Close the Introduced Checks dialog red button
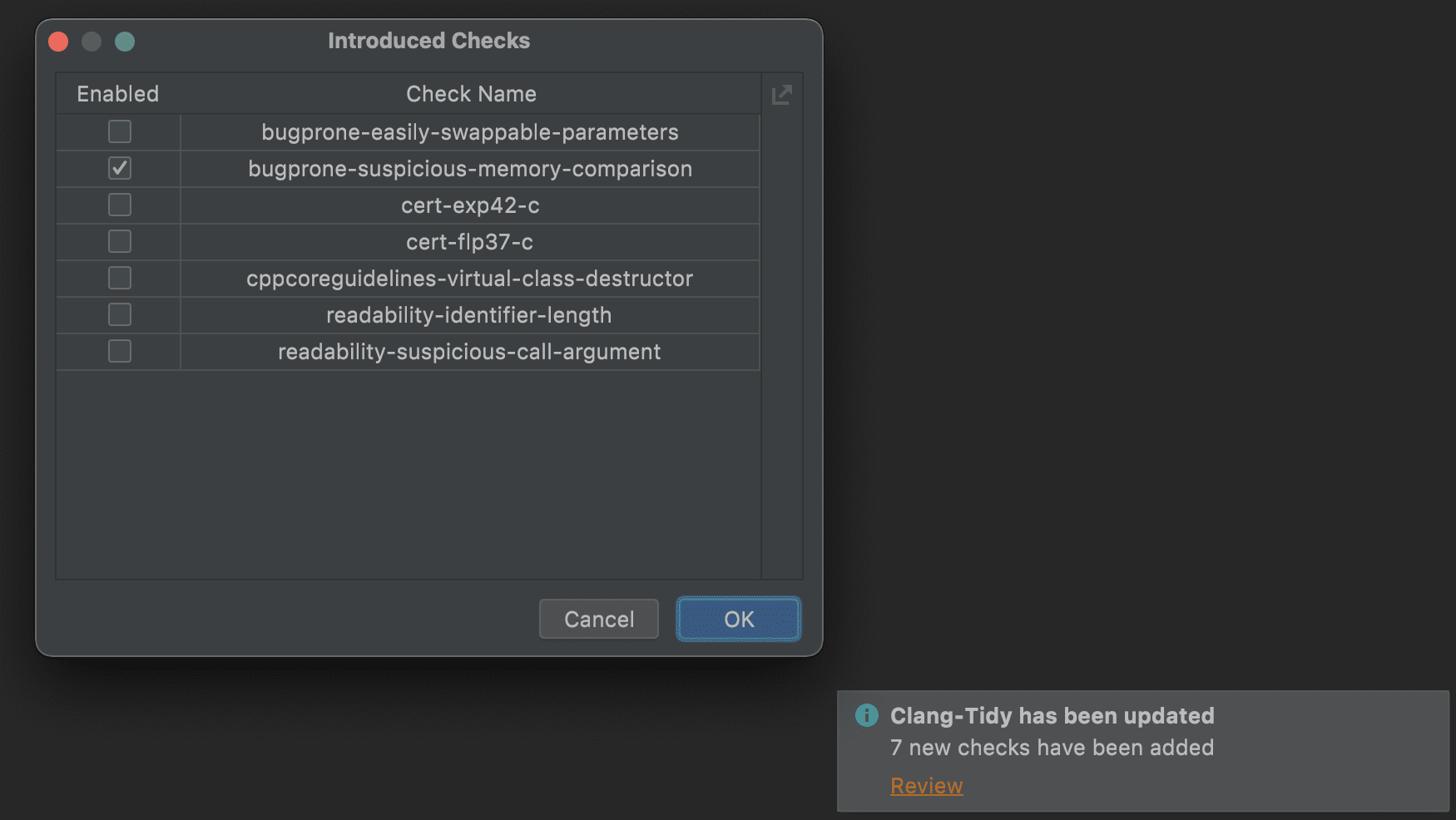1456x820 pixels. point(58,42)
